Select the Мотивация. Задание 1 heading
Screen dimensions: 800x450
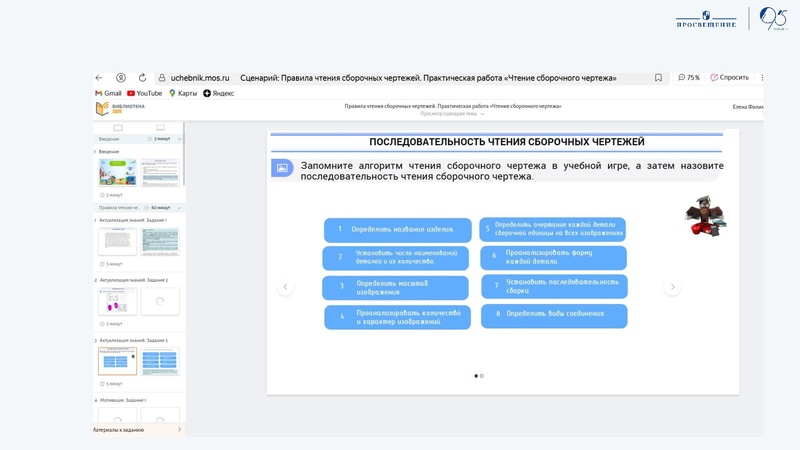pyautogui.click(x=123, y=400)
